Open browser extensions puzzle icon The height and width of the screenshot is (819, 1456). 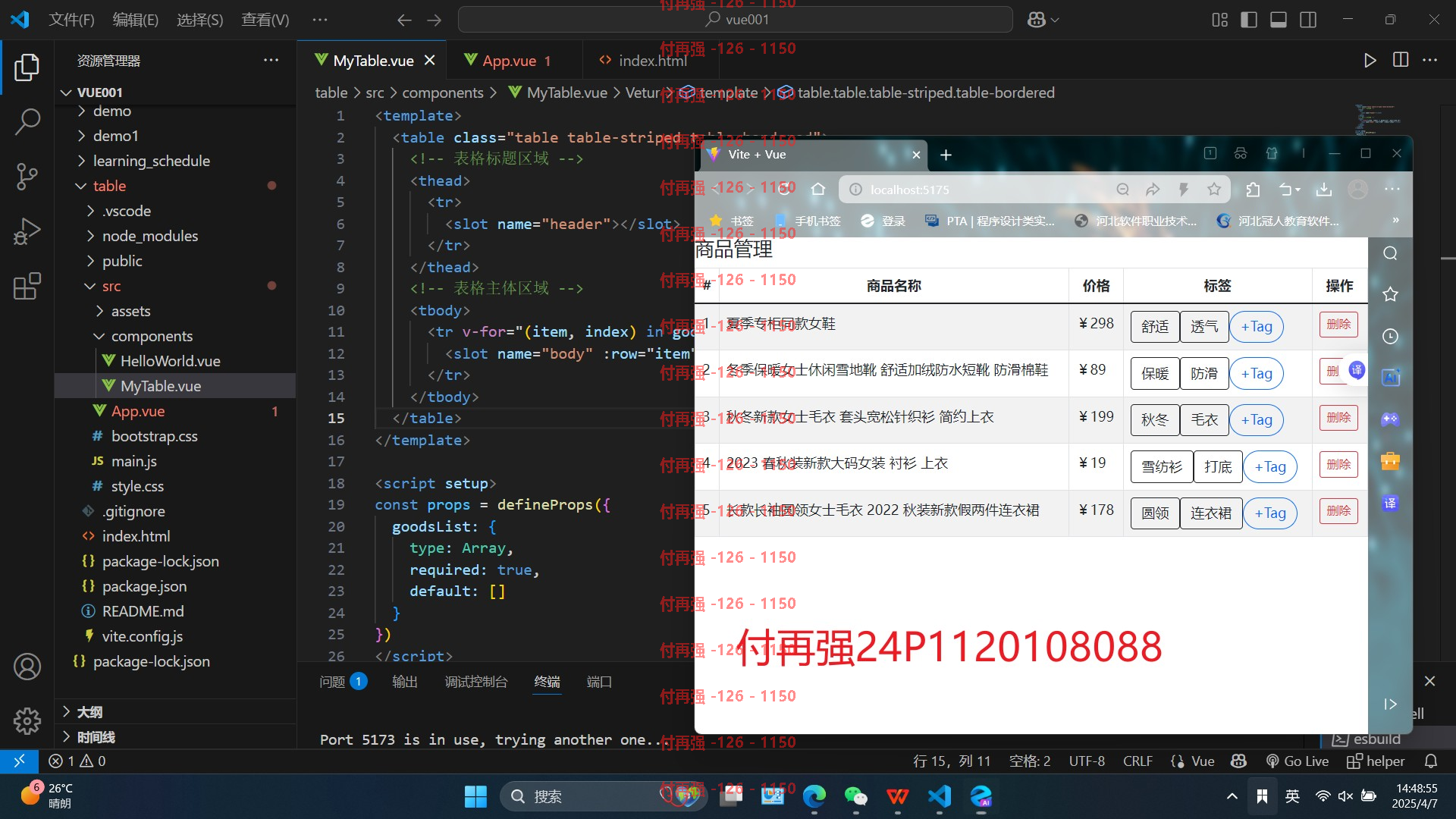pos(1253,190)
